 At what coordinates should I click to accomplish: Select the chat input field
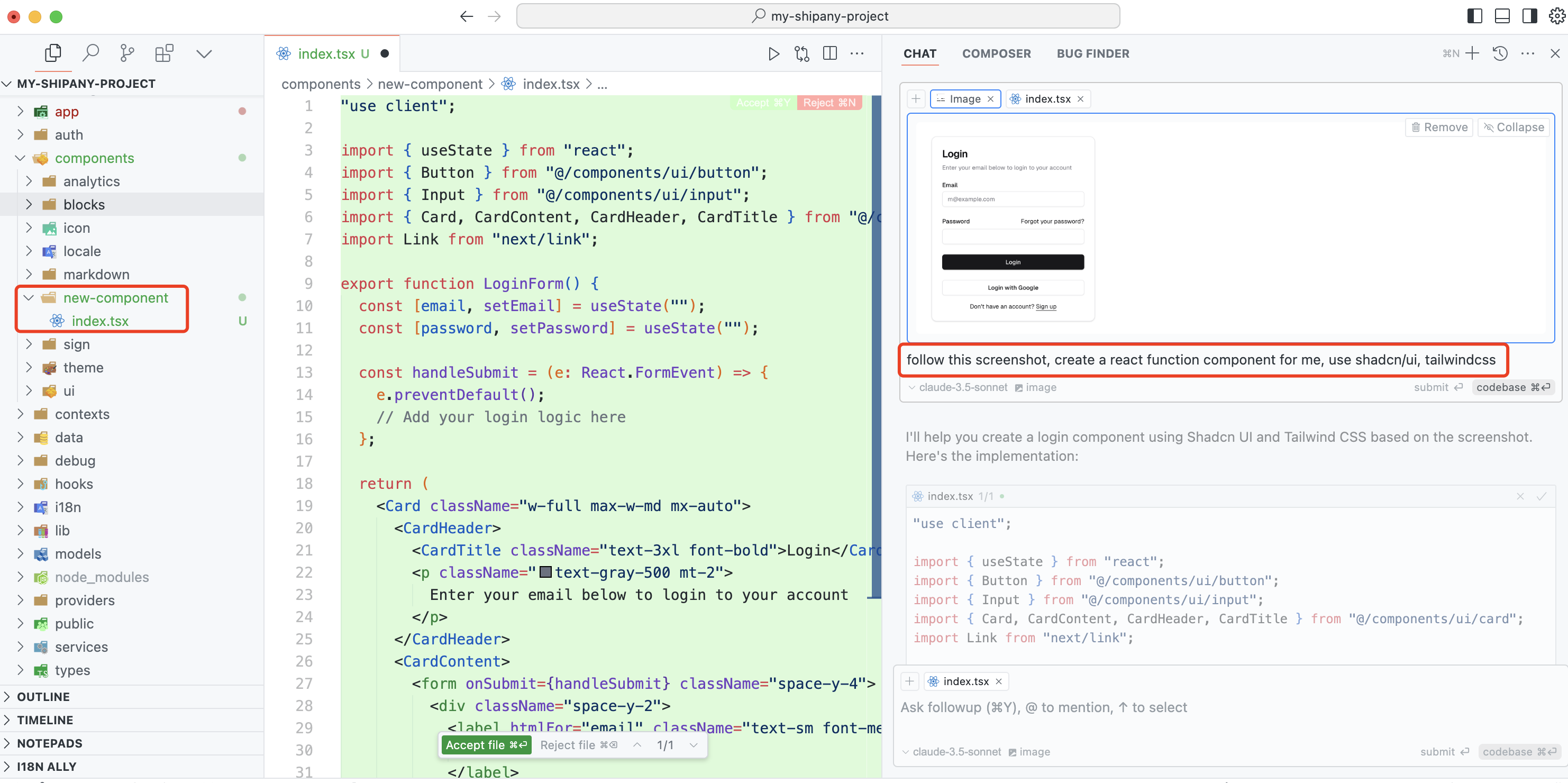tap(1200, 707)
